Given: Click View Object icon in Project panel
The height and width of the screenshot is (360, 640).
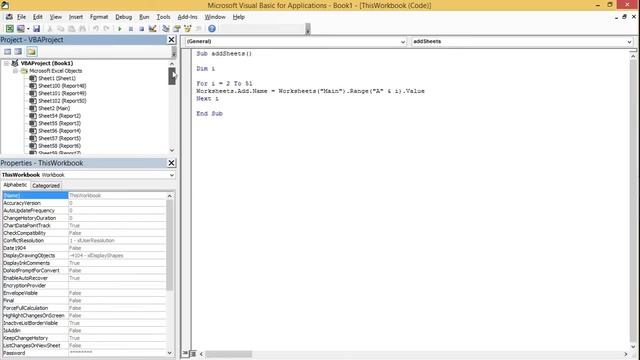Looking at the screenshot, I should (x=18, y=52).
